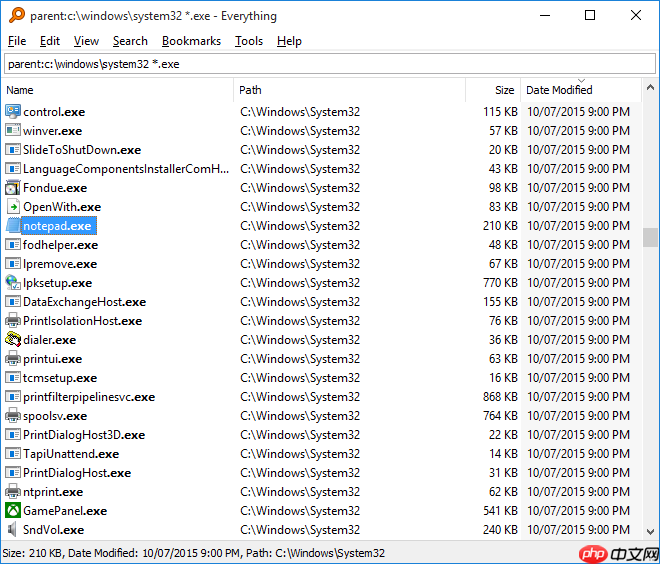Click the printui.exe printer icon
The image size is (660, 564).
13,359
